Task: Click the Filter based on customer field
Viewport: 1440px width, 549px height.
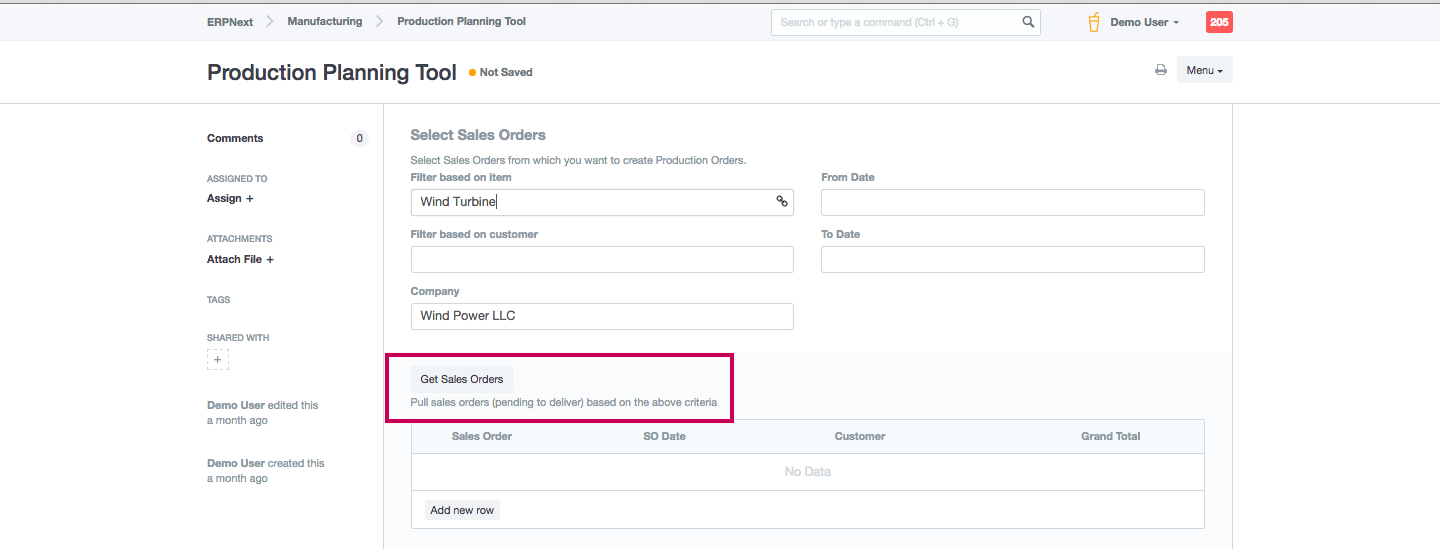Action: 602,260
